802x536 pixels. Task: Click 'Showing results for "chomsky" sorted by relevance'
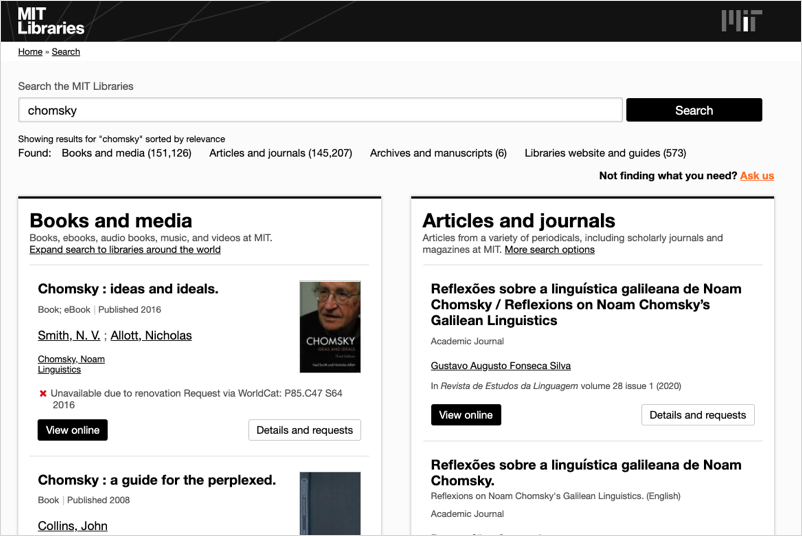pyautogui.click(x=122, y=139)
